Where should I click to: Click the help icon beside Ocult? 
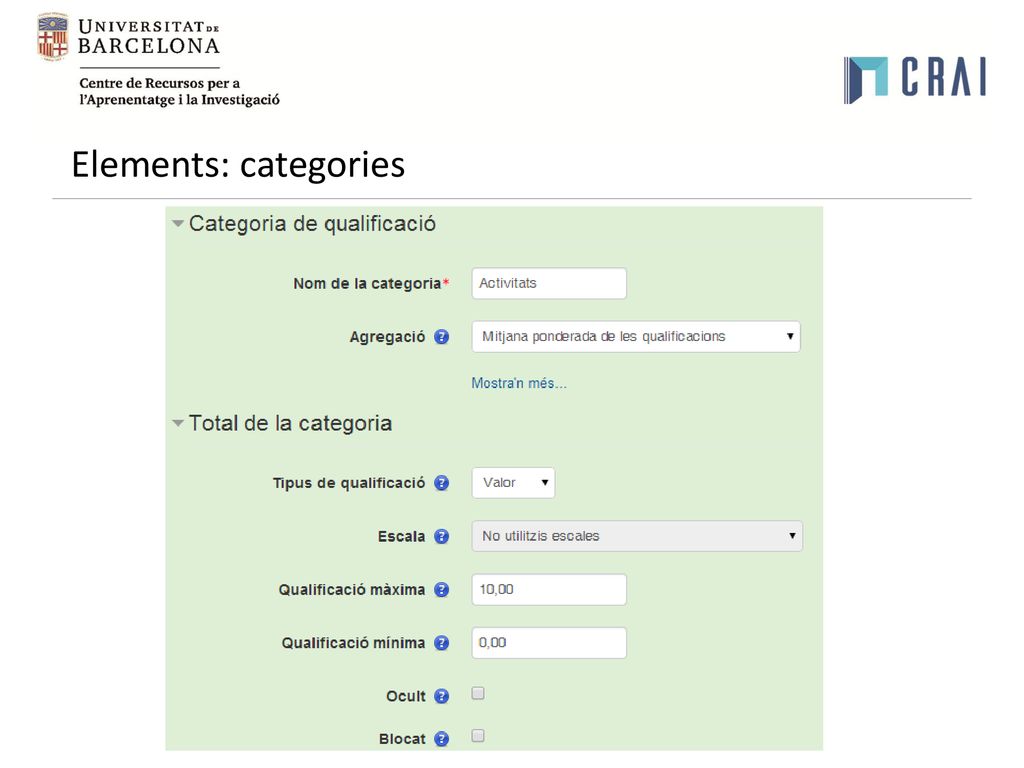coord(441,697)
